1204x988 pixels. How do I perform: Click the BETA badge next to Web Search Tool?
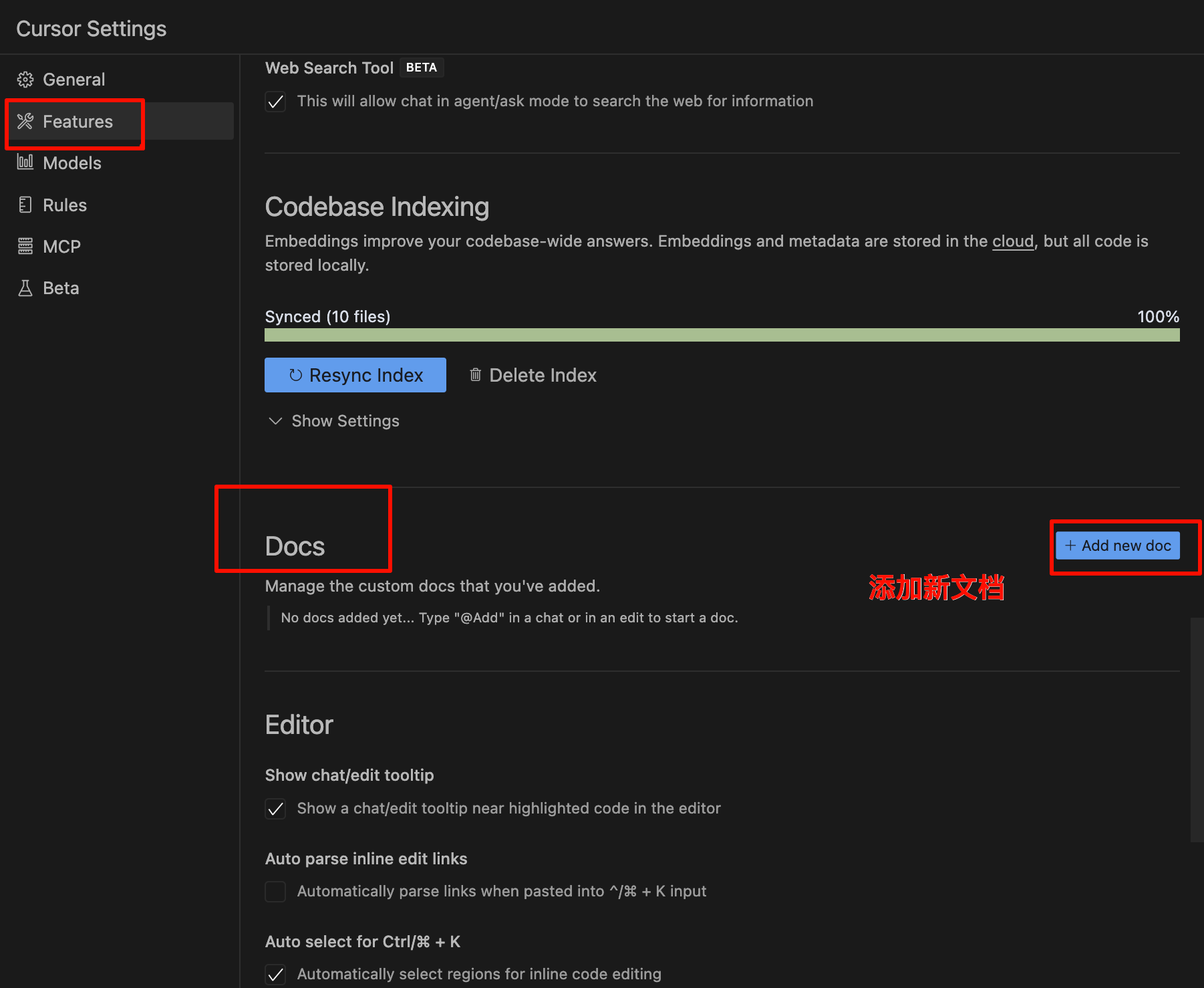422,68
